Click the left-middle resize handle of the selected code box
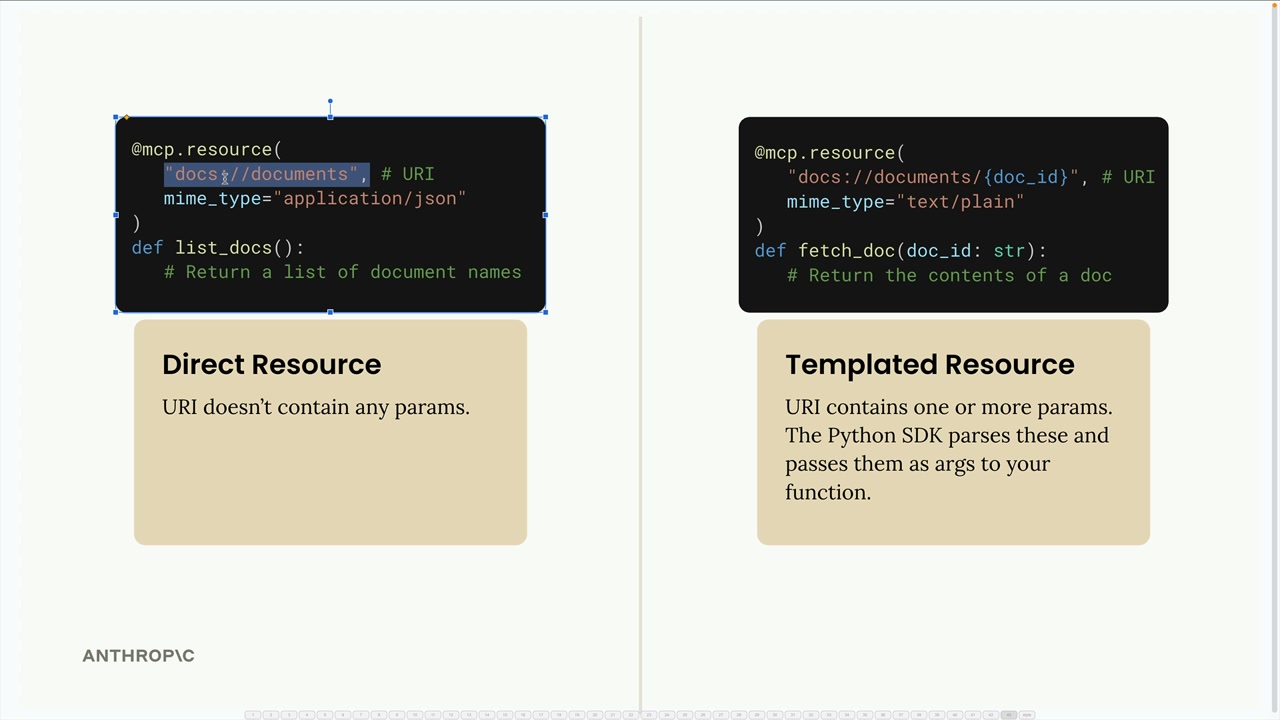The image size is (1280, 720). (116, 215)
